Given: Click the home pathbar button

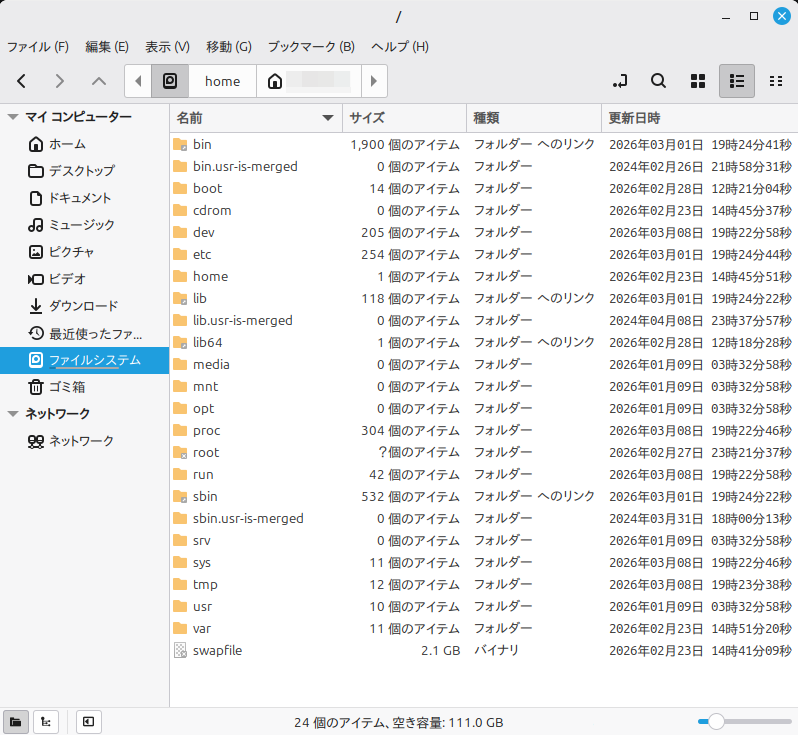Looking at the screenshot, I should click(x=222, y=81).
